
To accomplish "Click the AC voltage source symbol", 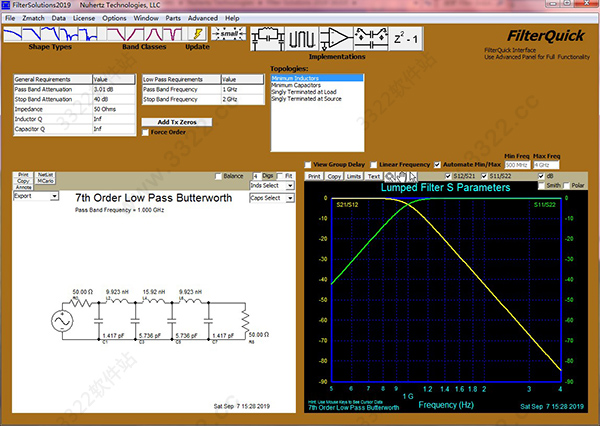I will point(62,321).
